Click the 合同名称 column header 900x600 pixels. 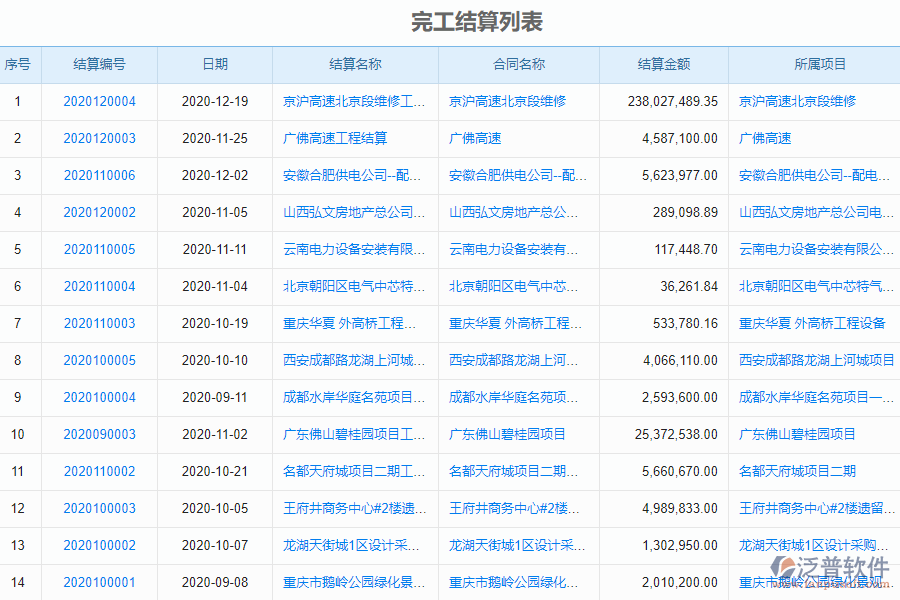(518, 64)
